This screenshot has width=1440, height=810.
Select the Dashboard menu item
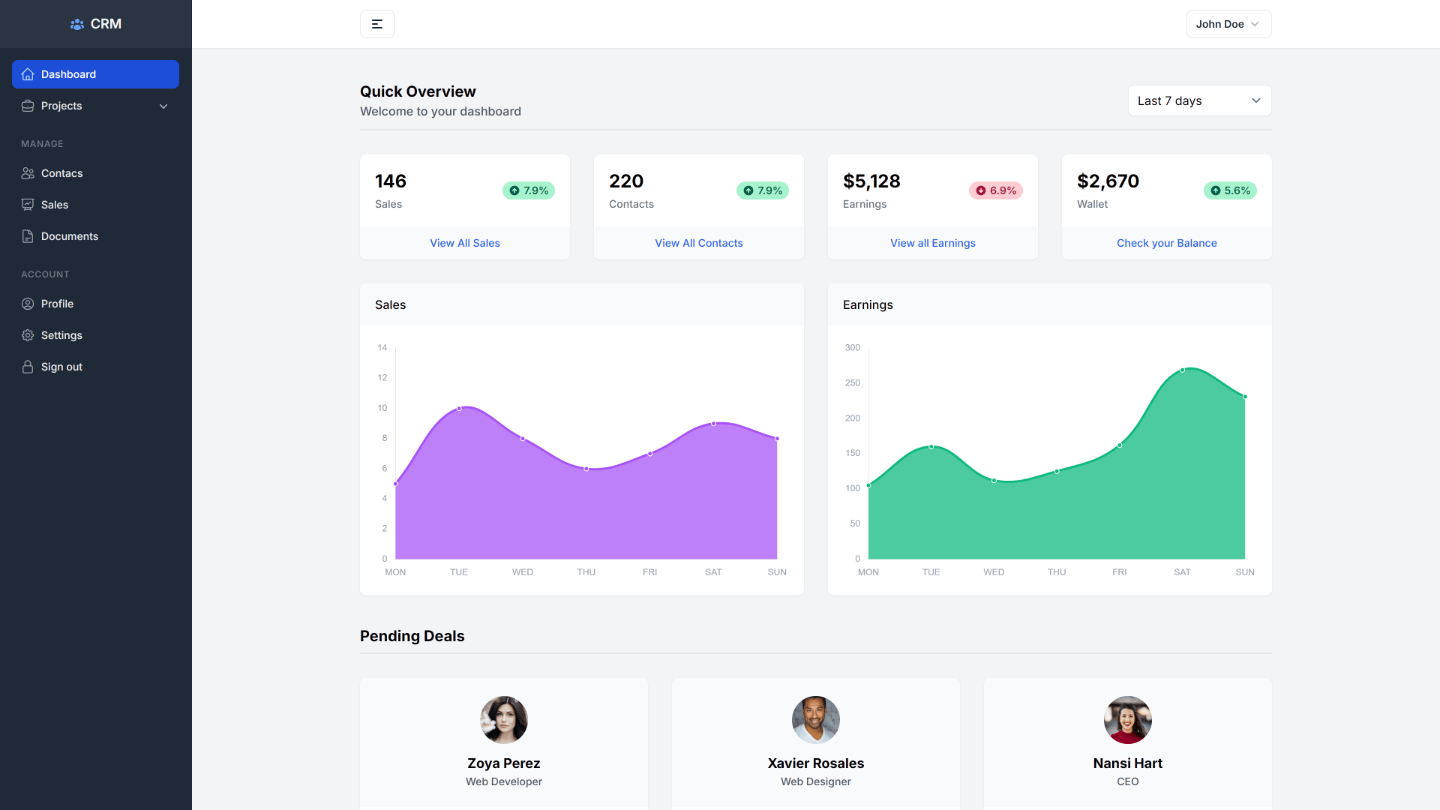(70, 73)
